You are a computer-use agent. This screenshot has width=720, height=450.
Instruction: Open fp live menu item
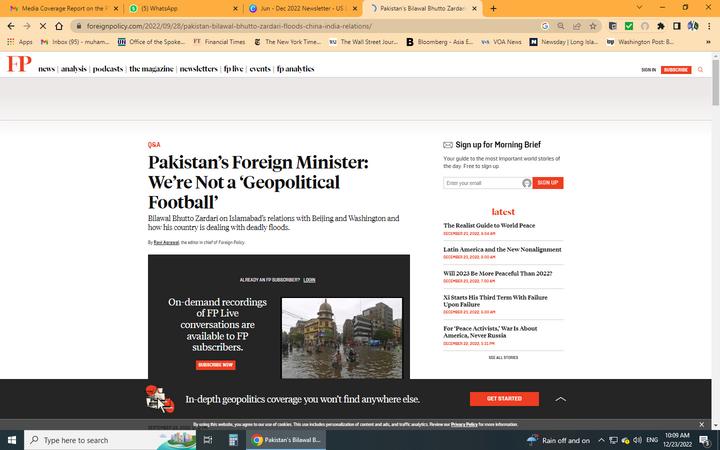click(233, 69)
